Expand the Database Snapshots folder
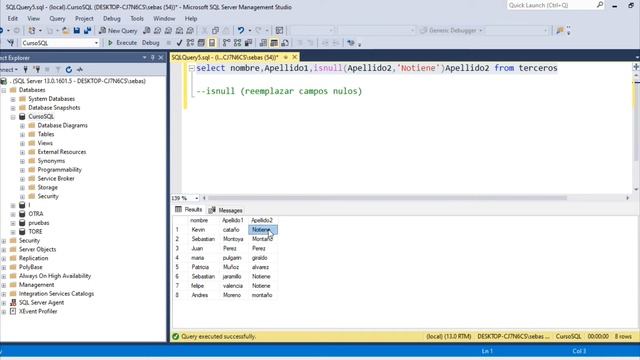This screenshot has width=640, height=360. (x=13, y=108)
